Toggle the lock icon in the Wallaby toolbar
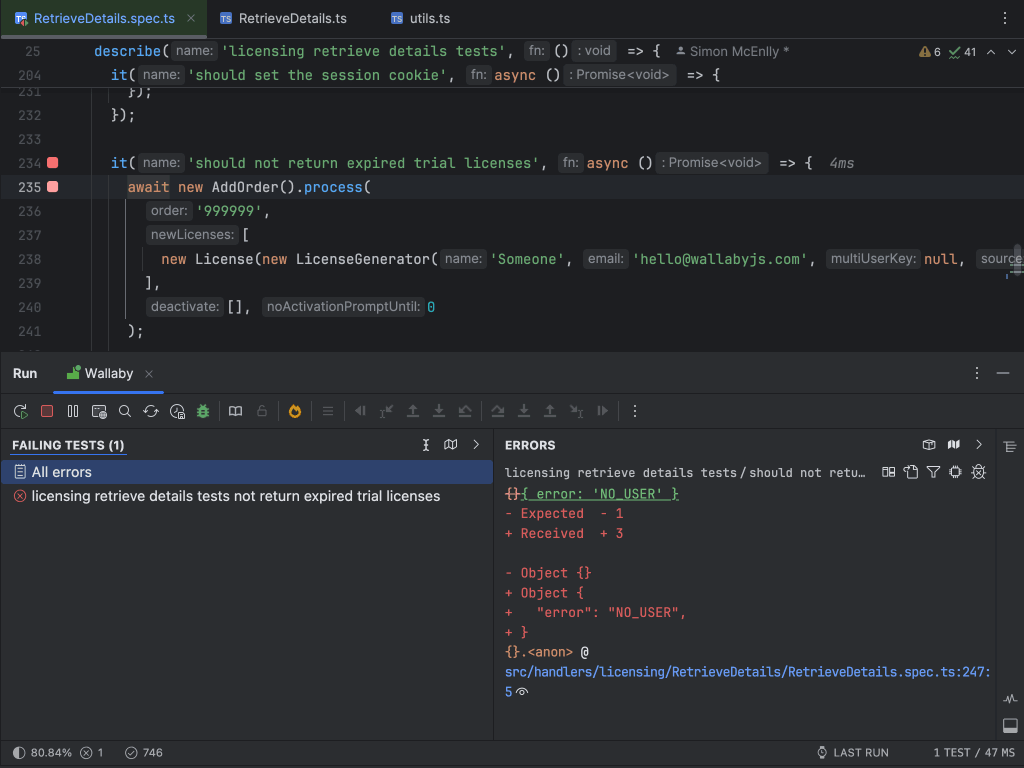This screenshot has height=768, width=1024. 260,410
